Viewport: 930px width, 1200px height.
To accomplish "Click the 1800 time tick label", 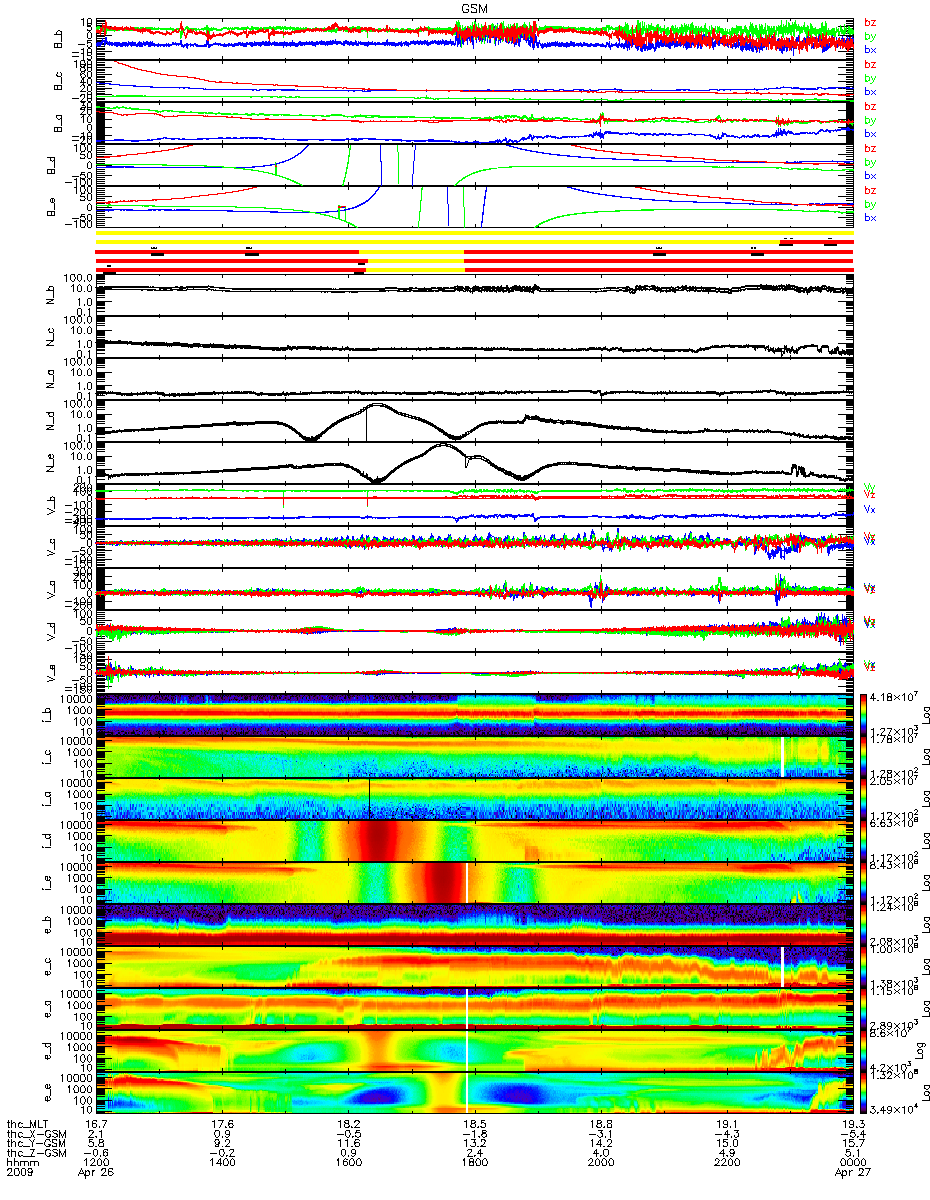I will [473, 1164].
